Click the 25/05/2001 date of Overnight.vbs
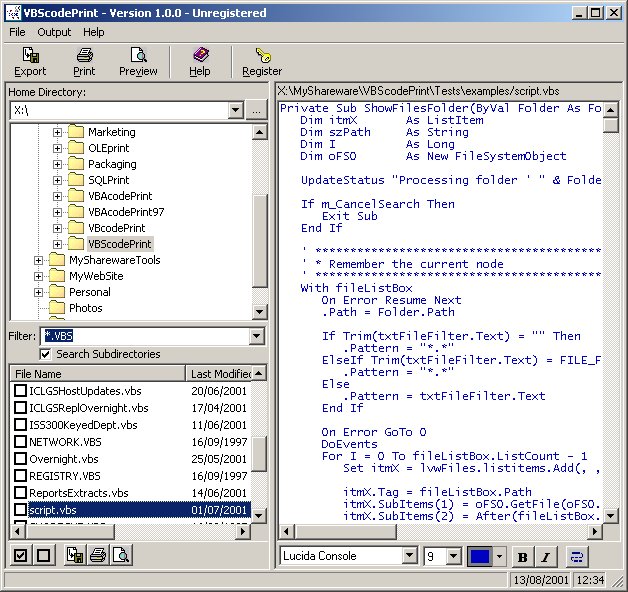Screen dimensions: 628x592 [219, 459]
